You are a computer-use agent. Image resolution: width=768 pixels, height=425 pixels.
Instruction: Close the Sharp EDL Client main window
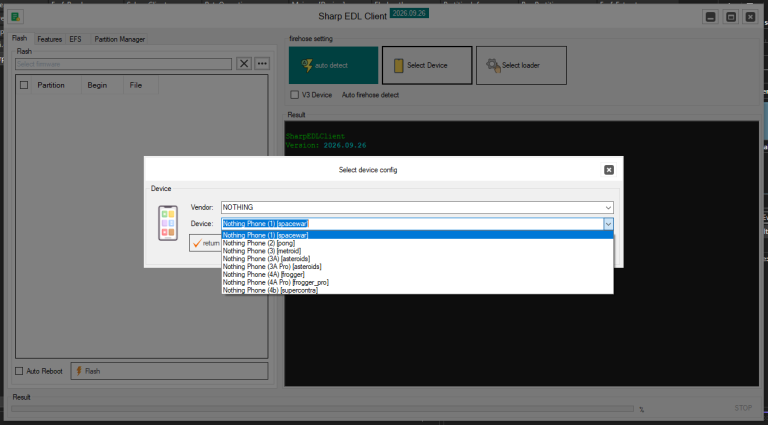point(750,17)
